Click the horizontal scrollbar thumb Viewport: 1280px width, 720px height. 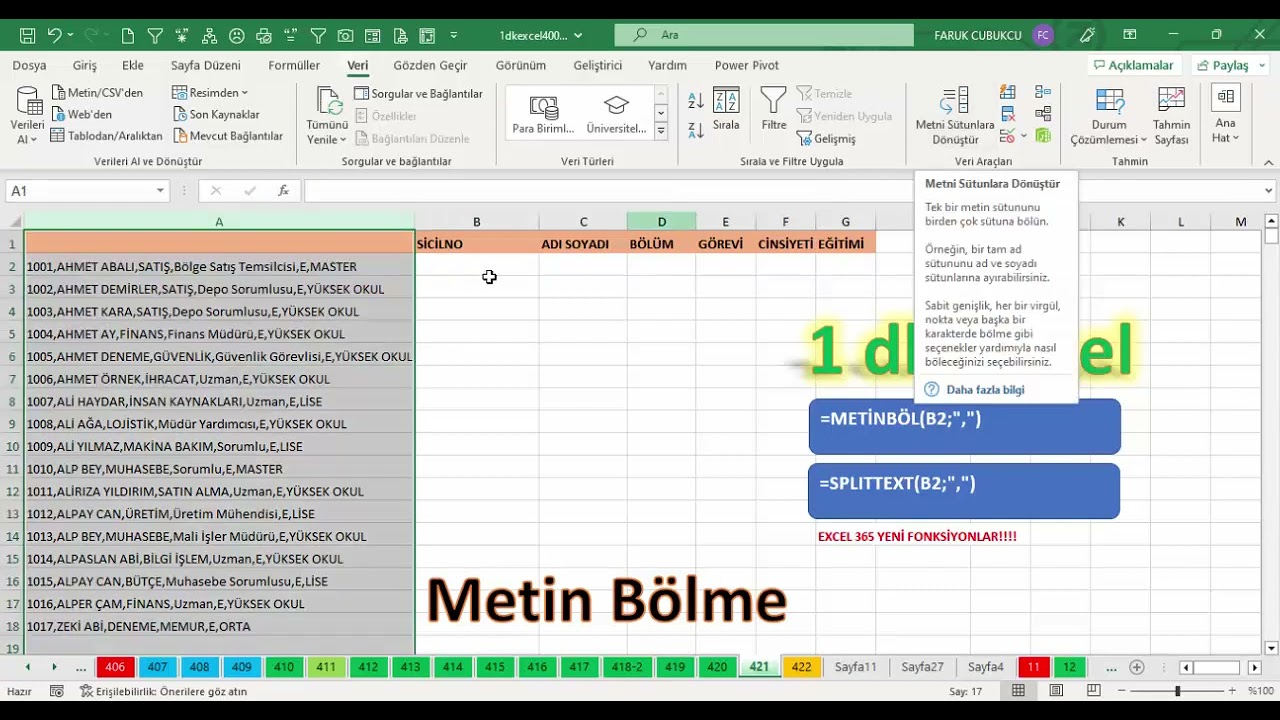1216,667
